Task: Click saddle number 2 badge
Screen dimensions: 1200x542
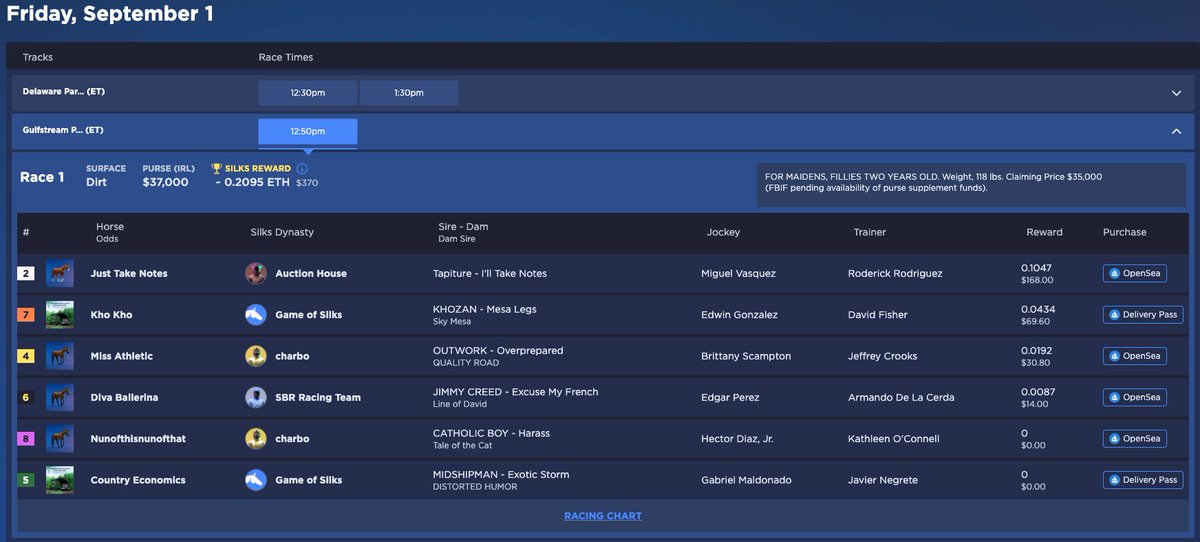Action: point(26,273)
